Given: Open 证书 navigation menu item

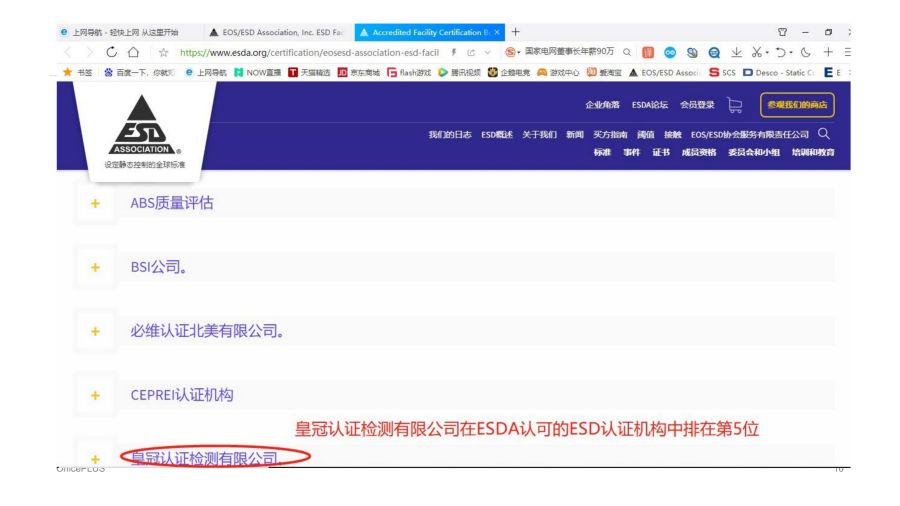Looking at the screenshot, I should (x=661, y=152).
